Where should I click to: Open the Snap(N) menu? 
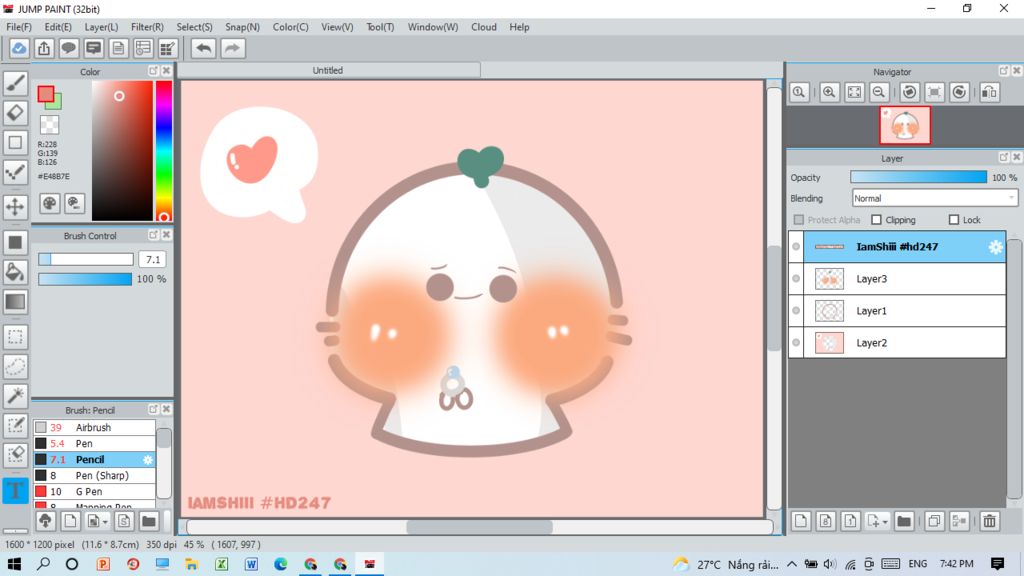pos(242,27)
